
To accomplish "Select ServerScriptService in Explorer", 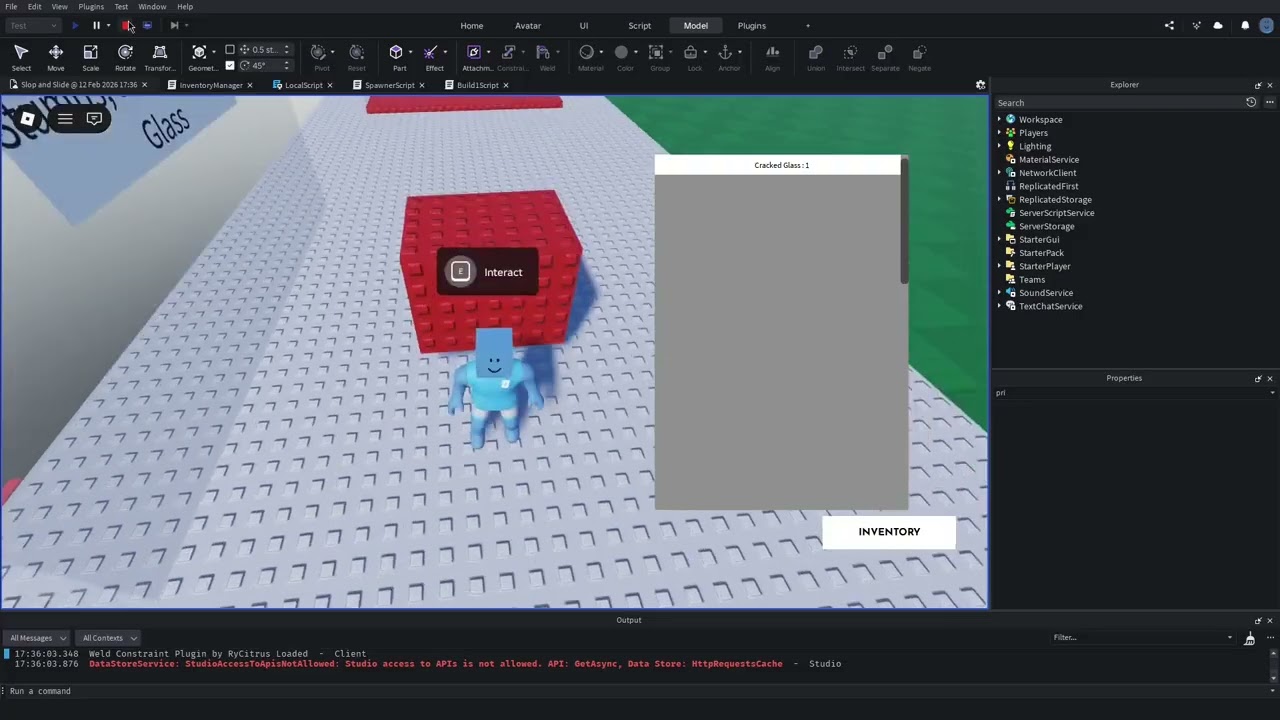I will click(x=1056, y=213).
